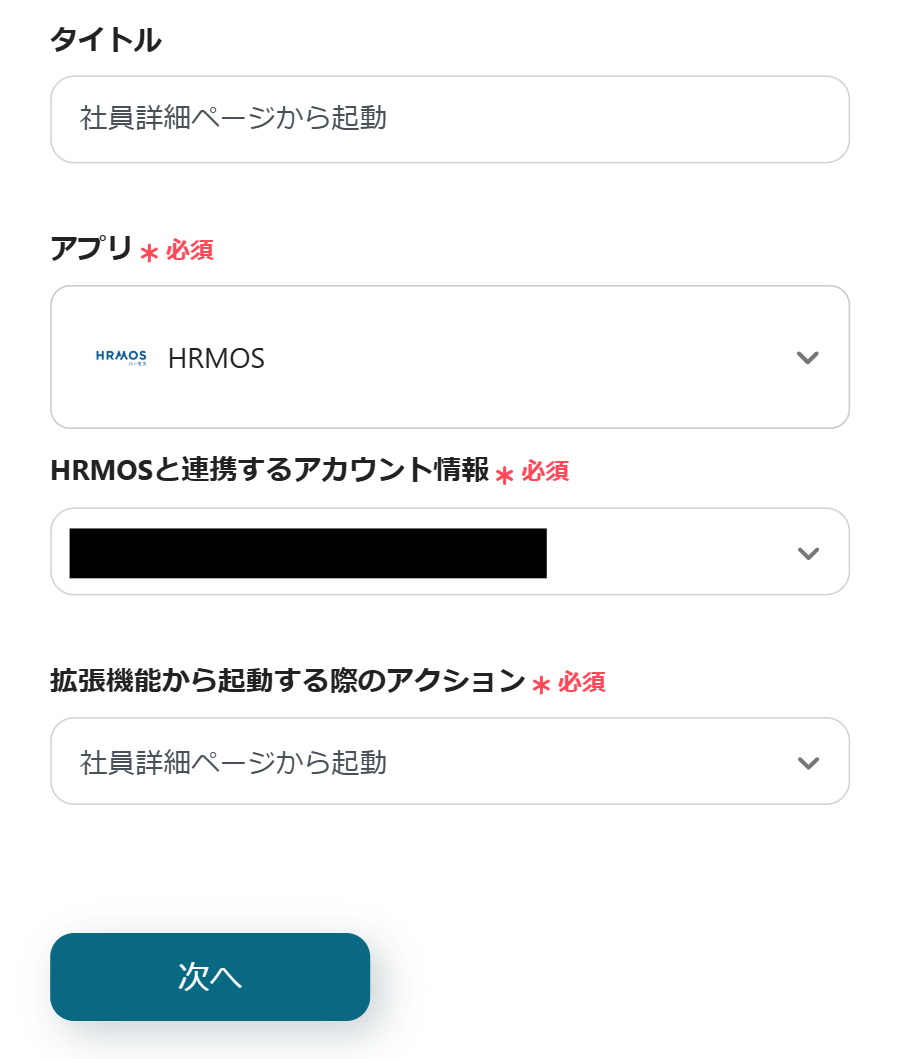Click the red asterisk beside アプリ
The width and height of the screenshot is (908, 1059).
coord(149,253)
